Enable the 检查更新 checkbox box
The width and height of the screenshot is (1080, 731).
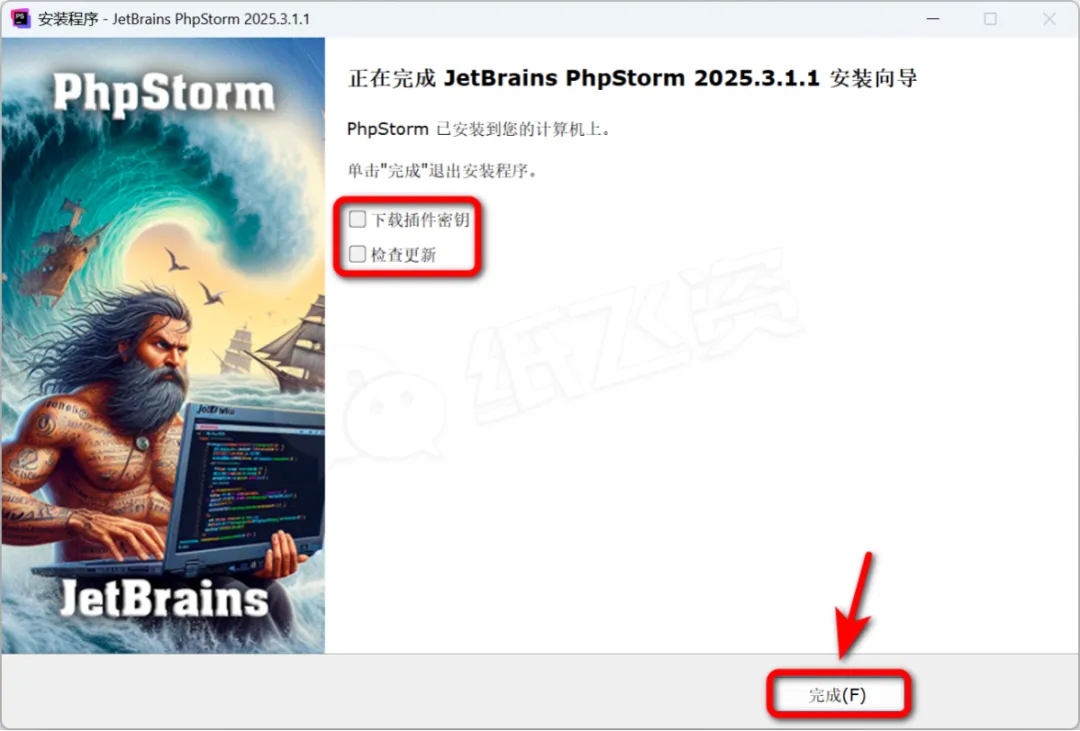click(357, 254)
